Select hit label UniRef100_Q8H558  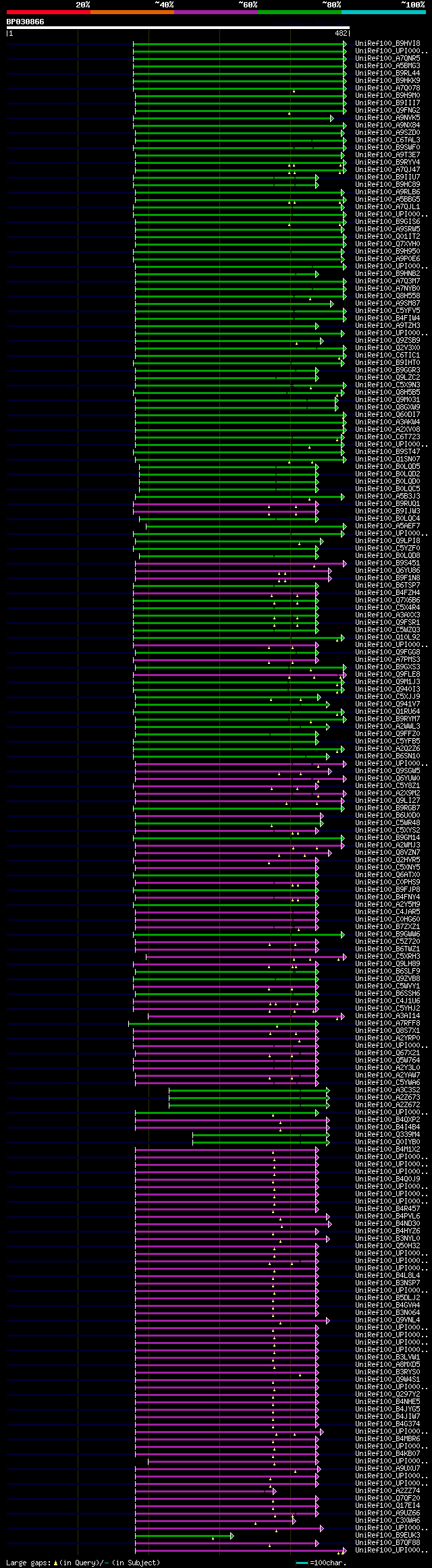click(388, 296)
